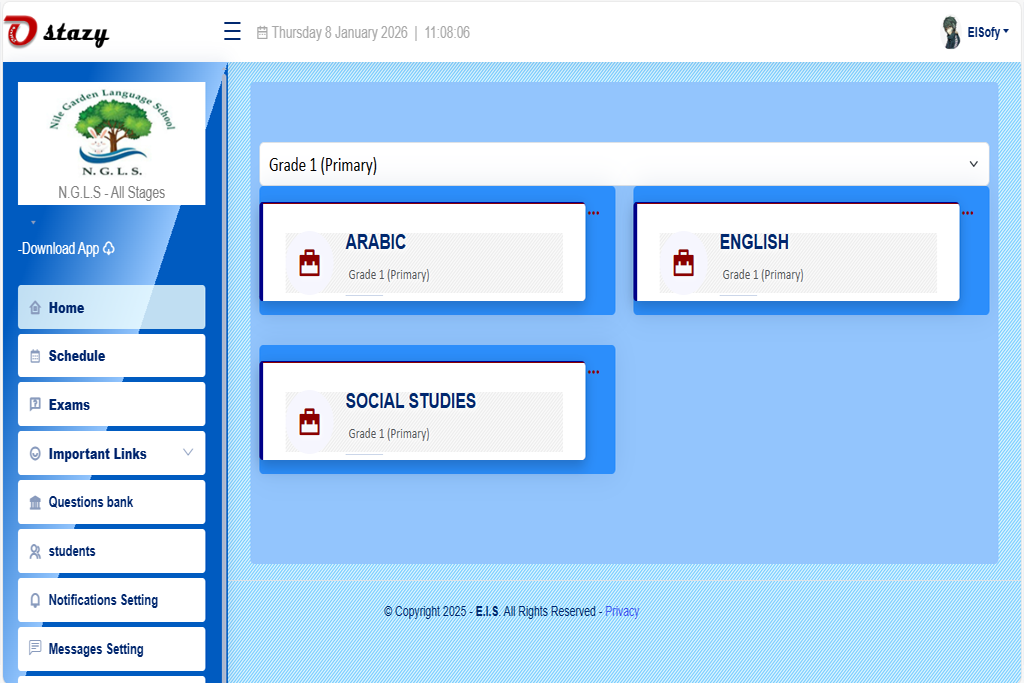The height and width of the screenshot is (683, 1024).
Task: Open three-dot options on SOCIAL STUDIES card
Action: point(593,372)
